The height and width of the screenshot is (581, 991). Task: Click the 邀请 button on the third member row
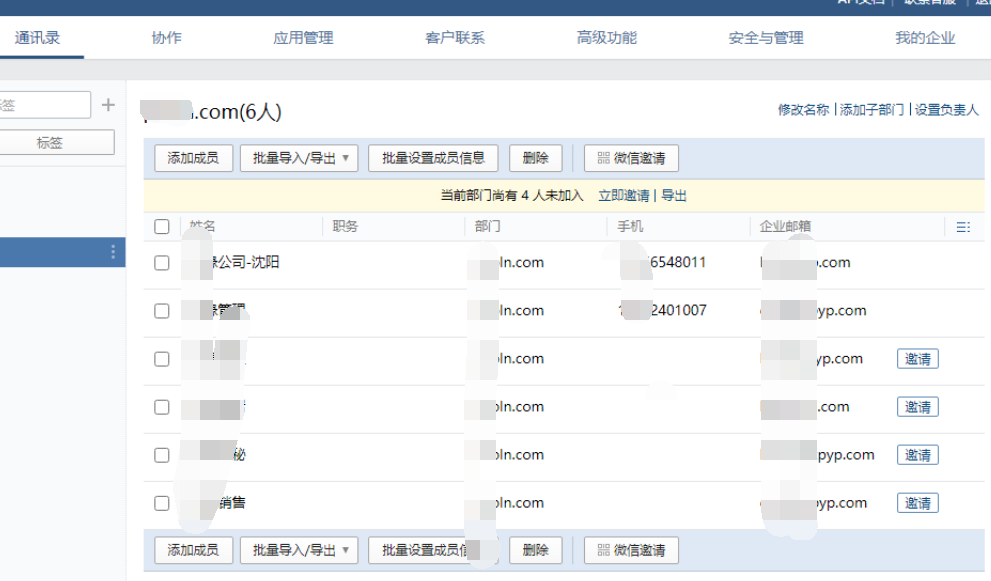pyautogui.click(x=917, y=358)
